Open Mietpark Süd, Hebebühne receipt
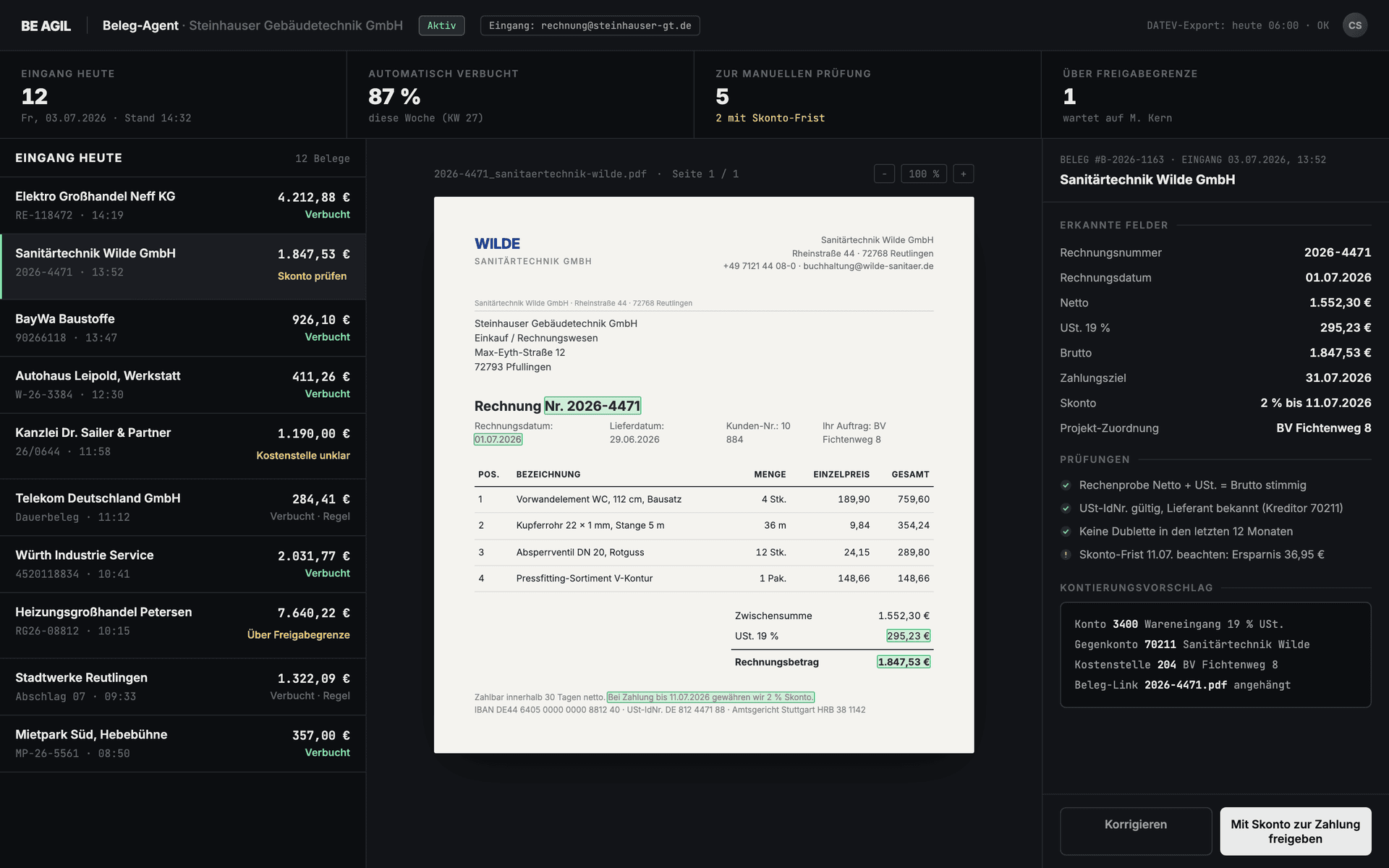Viewport: 1389px width, 868px height. coord(182,744)
